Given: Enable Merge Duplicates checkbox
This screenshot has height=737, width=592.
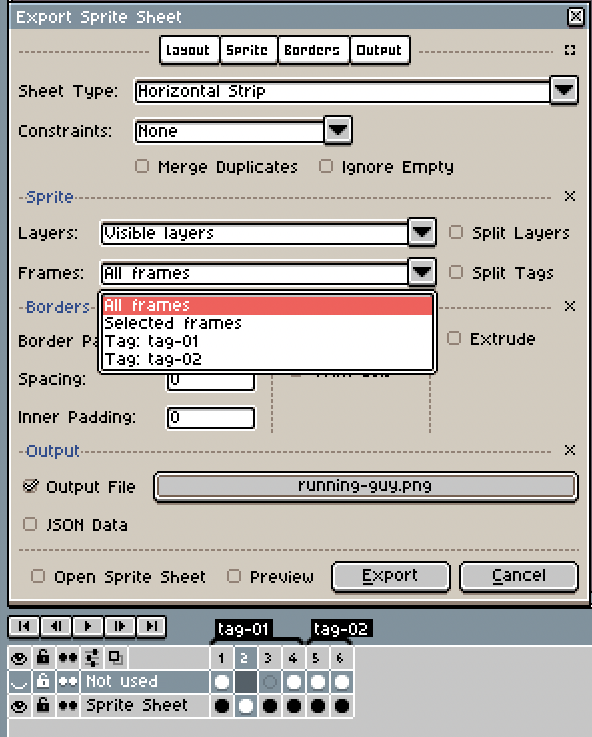Looking at the screenshot, I should (x=142, y=166).
